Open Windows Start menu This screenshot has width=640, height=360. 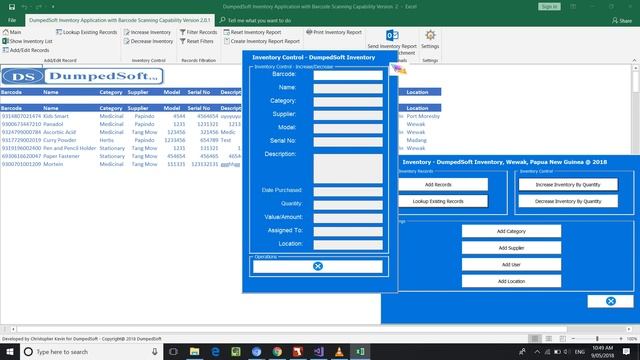pos(10,351)
